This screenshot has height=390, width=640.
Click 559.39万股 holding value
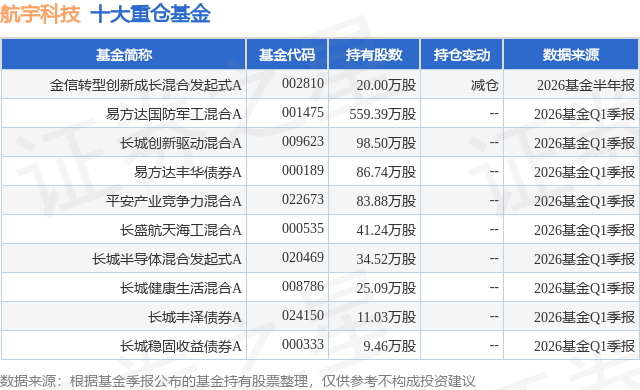[x=382, y=114]
